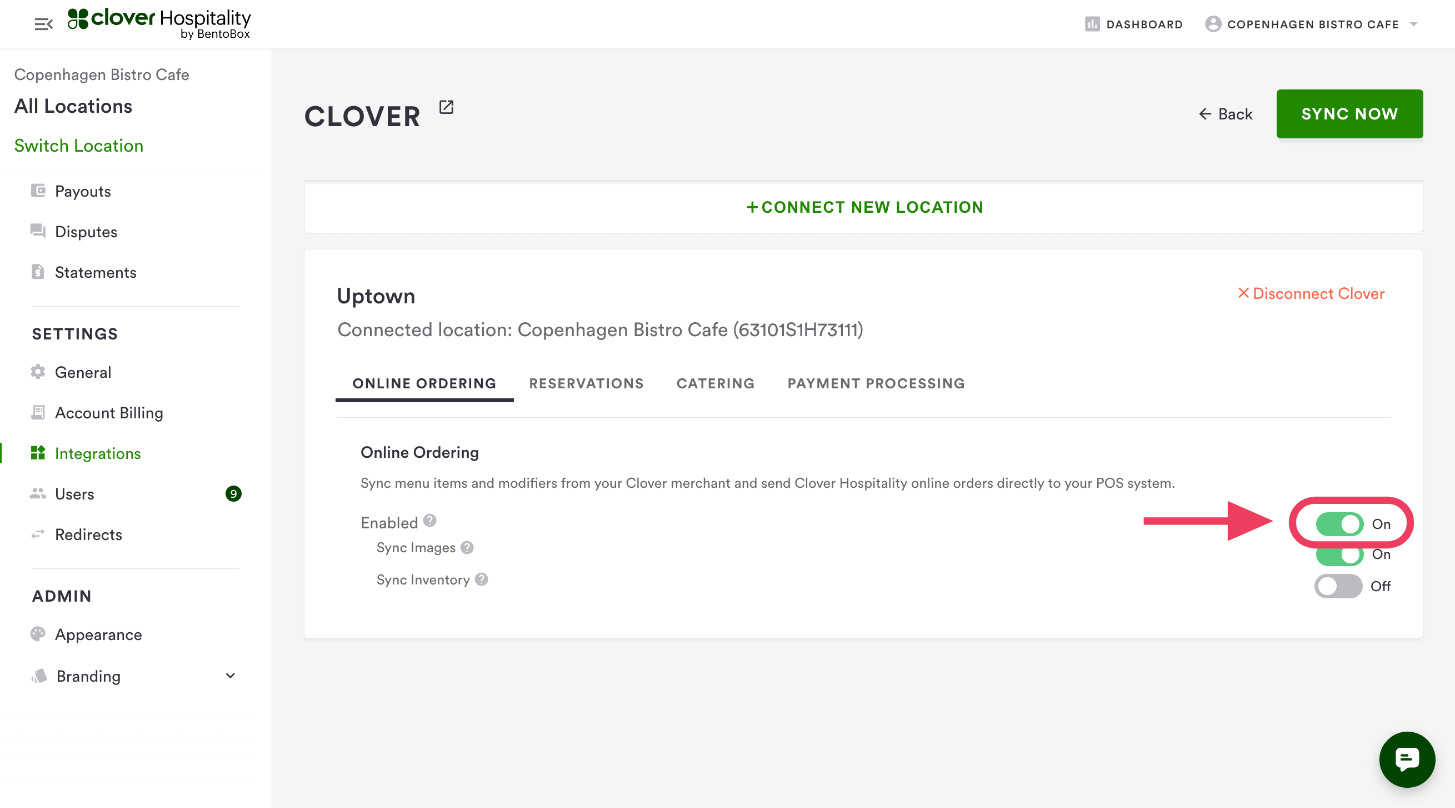1455x808 pixels.
Task: Collapse the sidebar with the hamburger menu icon
Action: tap(43, 24)
